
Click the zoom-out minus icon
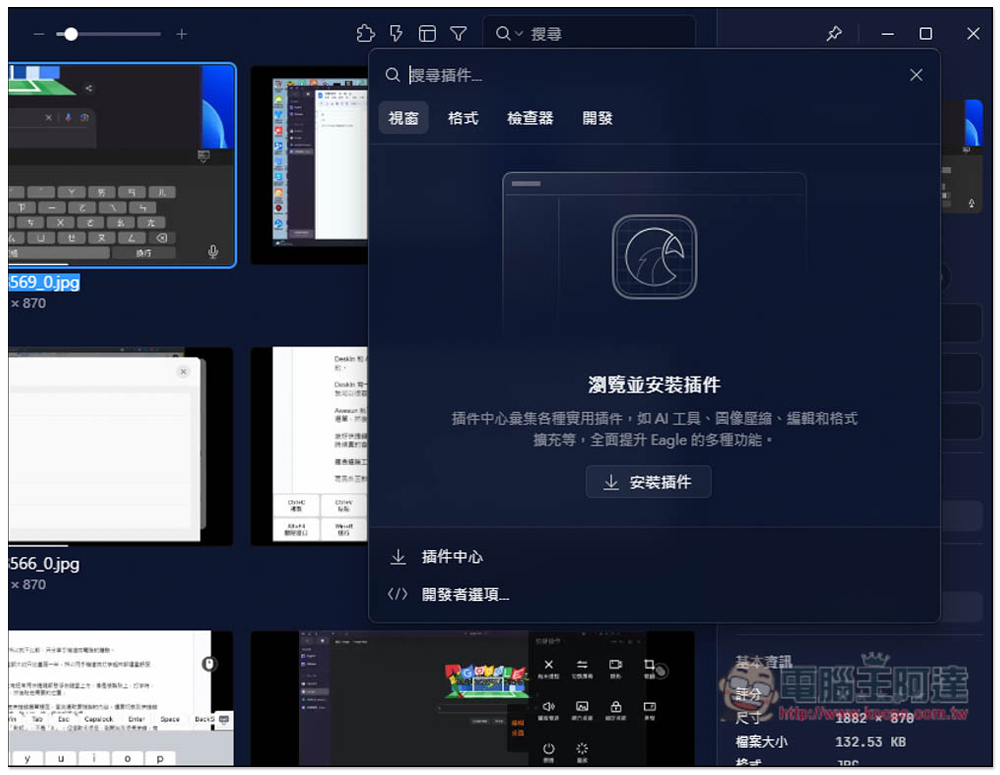coord(39,34)
